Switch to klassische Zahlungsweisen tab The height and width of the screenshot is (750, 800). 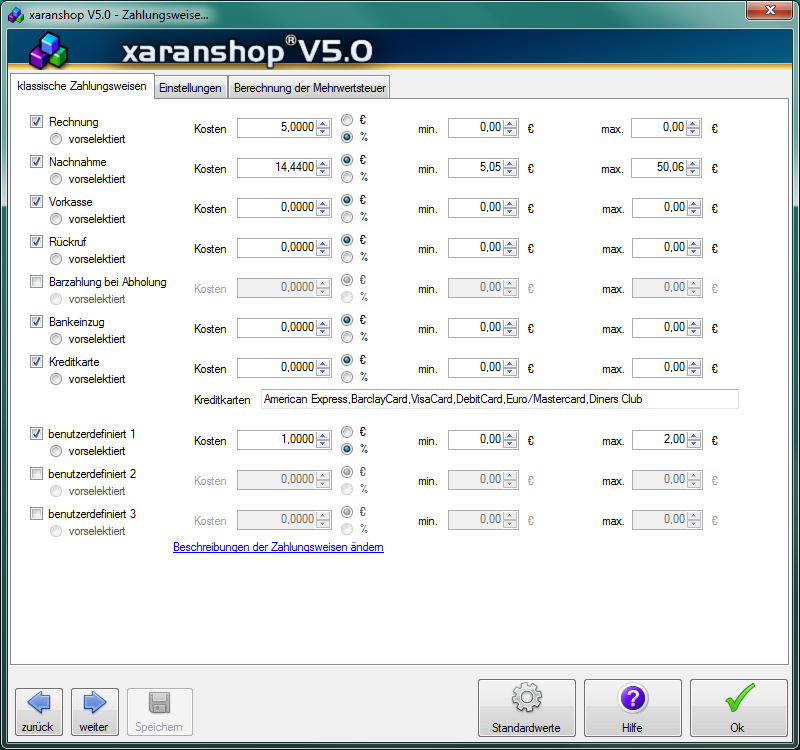click(82, 86)
